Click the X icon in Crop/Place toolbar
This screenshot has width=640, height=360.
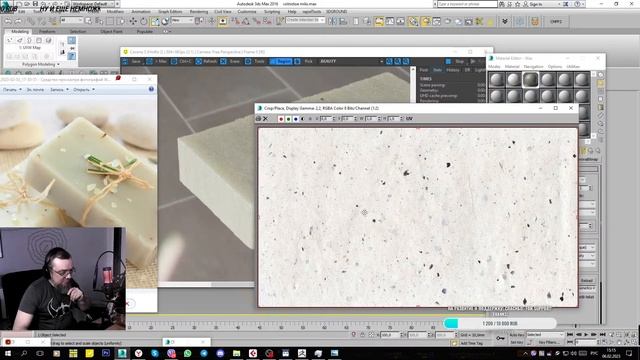(265, 118)
